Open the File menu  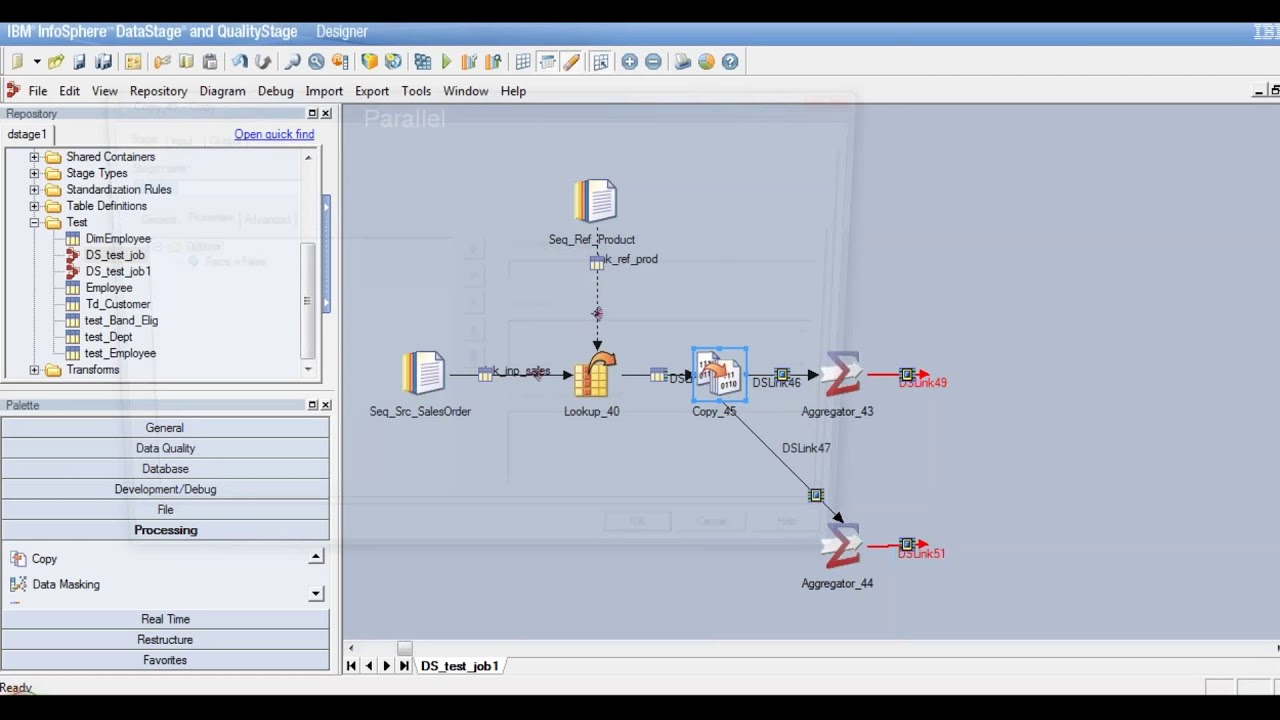[x=37, y=91]
